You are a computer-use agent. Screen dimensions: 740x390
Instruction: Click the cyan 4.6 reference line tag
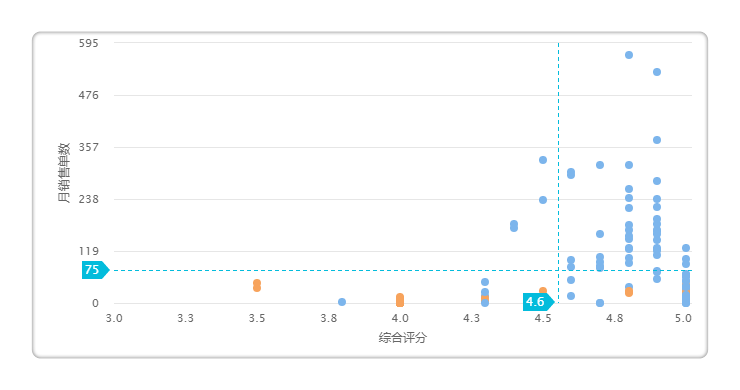pyautogui.click(x=538, y=302)
